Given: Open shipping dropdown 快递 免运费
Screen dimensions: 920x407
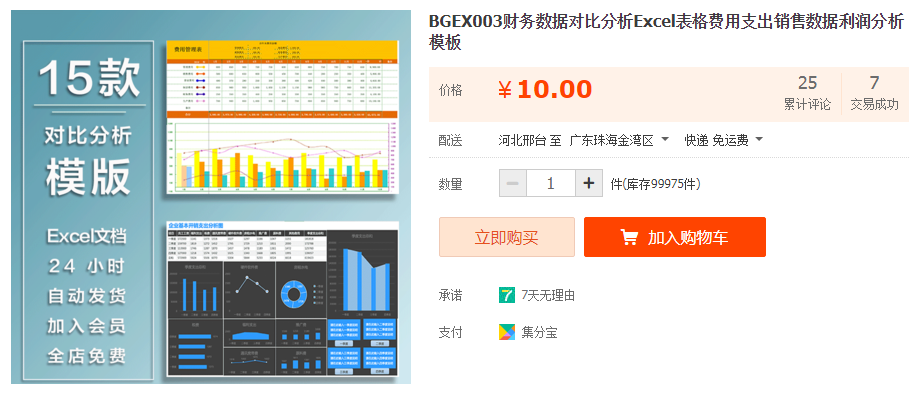Looking at the screenshot, I should [x=724, y=140].
